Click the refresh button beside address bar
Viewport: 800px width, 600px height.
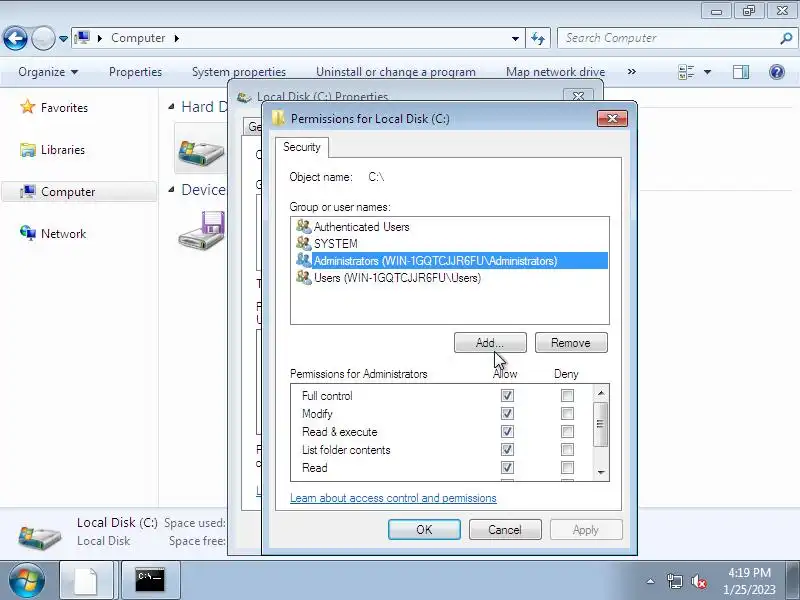[x=538, y=38]
